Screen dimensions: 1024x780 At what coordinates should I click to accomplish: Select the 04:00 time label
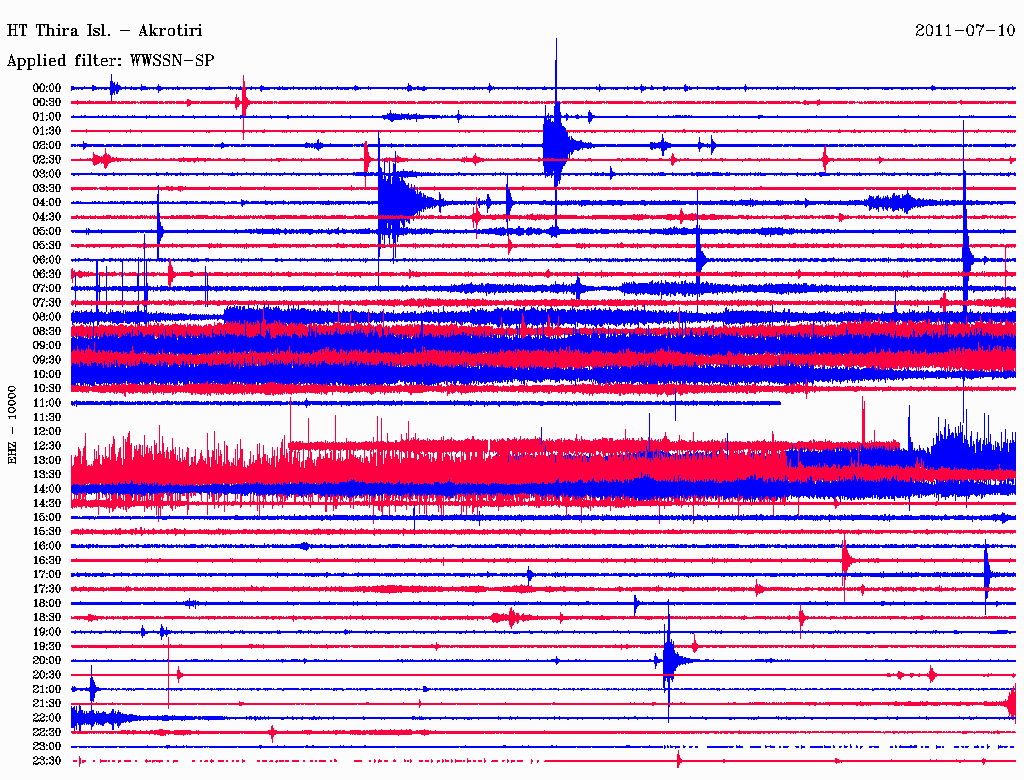tap(47, 203)
